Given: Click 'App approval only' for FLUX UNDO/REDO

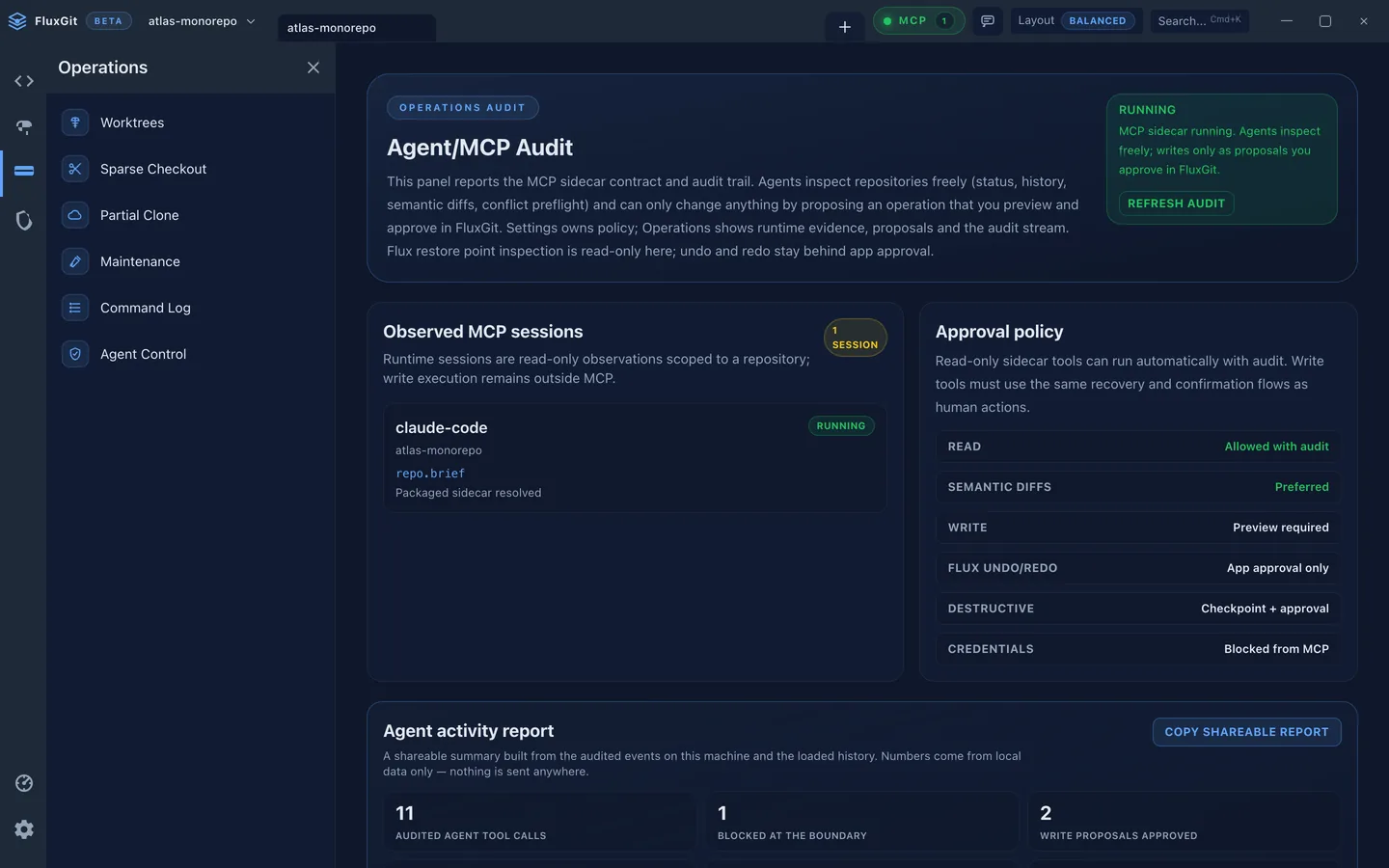Looking at the screenshot, I should click(1277, 568).
